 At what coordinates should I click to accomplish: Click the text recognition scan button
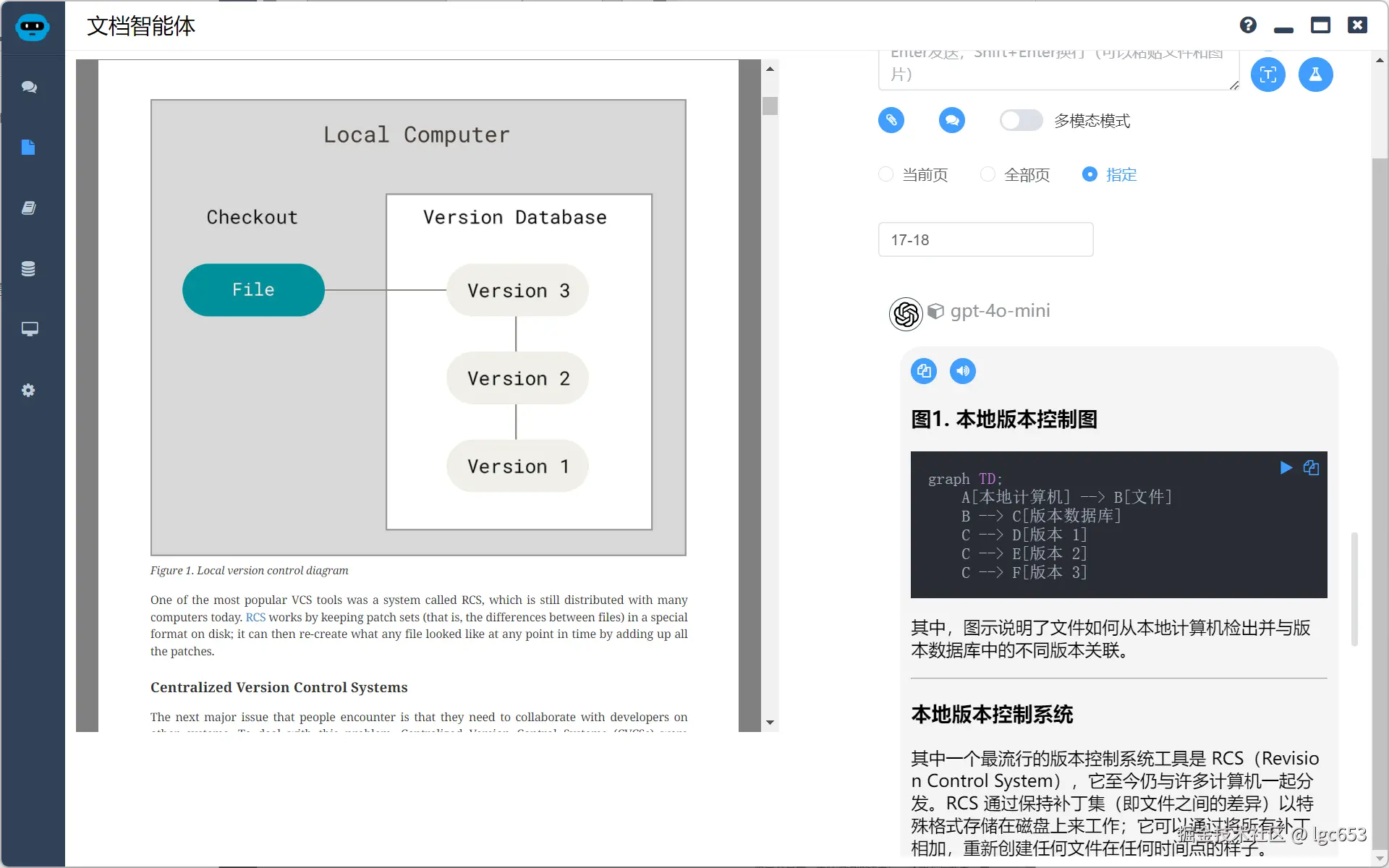pos(1267,75)
